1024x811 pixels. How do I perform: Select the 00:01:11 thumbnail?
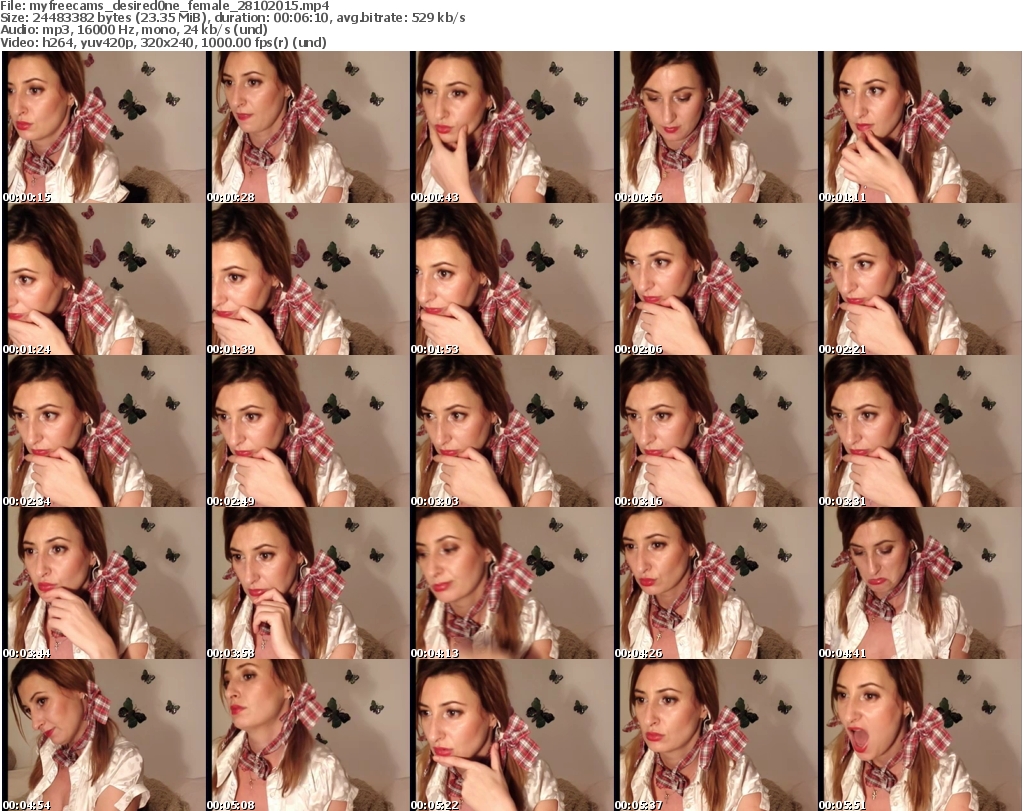920,127
